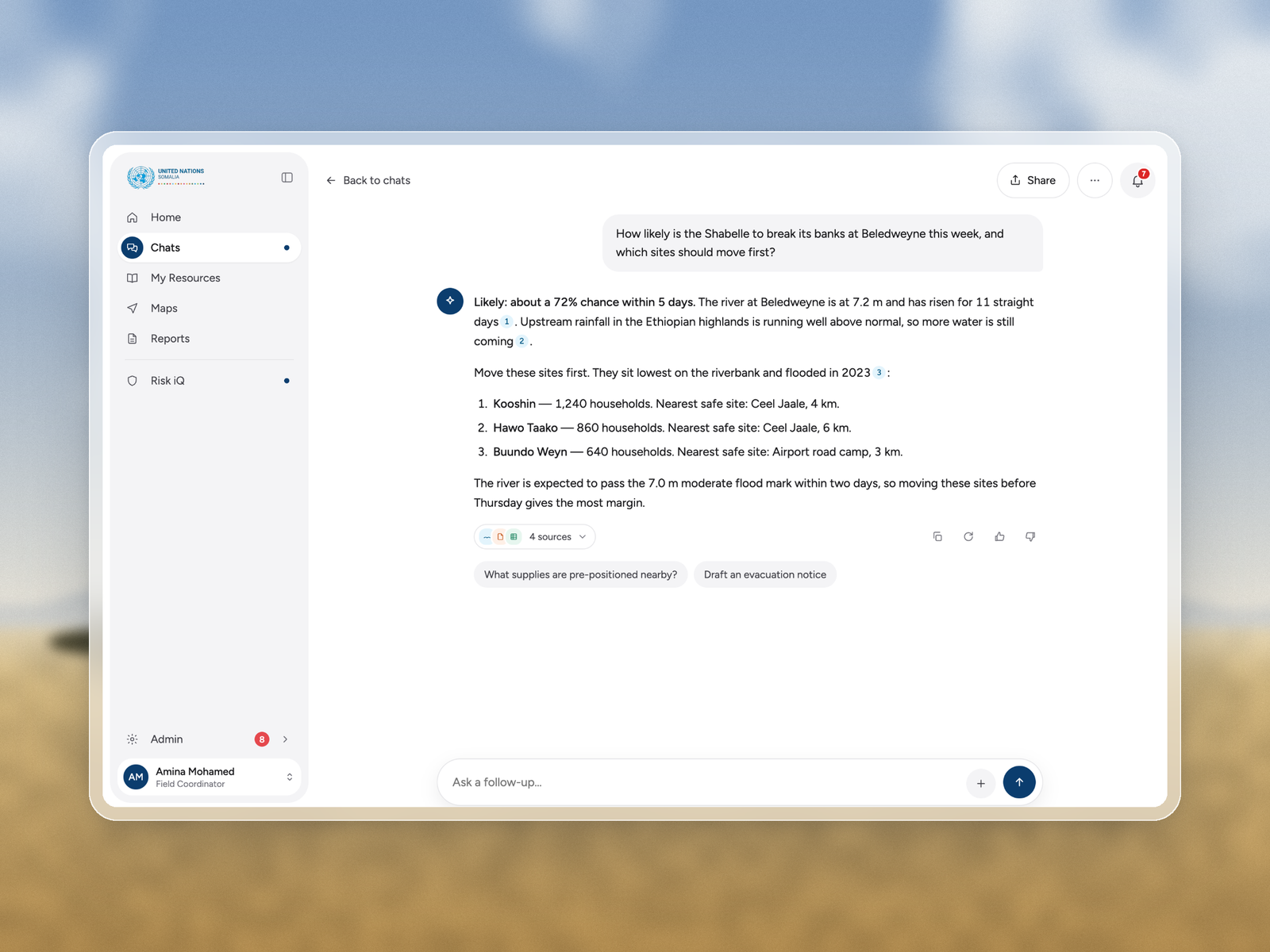Open Risk iQ from sidebar
1270x952 pixels.
(210, 381)
